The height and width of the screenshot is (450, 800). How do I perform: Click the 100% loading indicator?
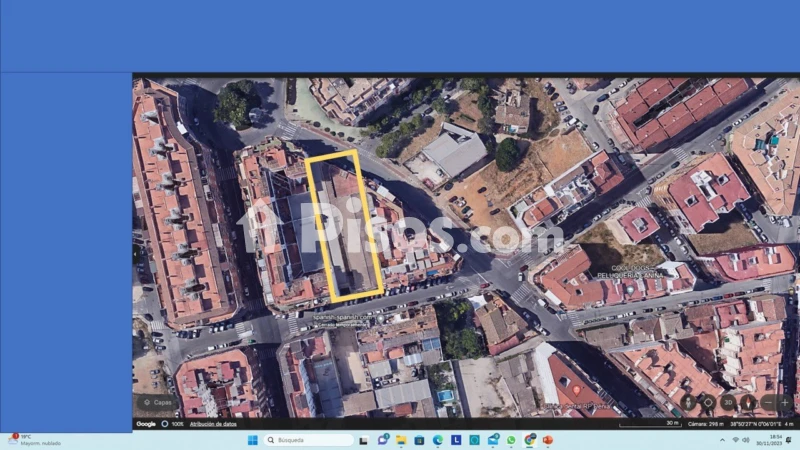(x=172, y=424)
